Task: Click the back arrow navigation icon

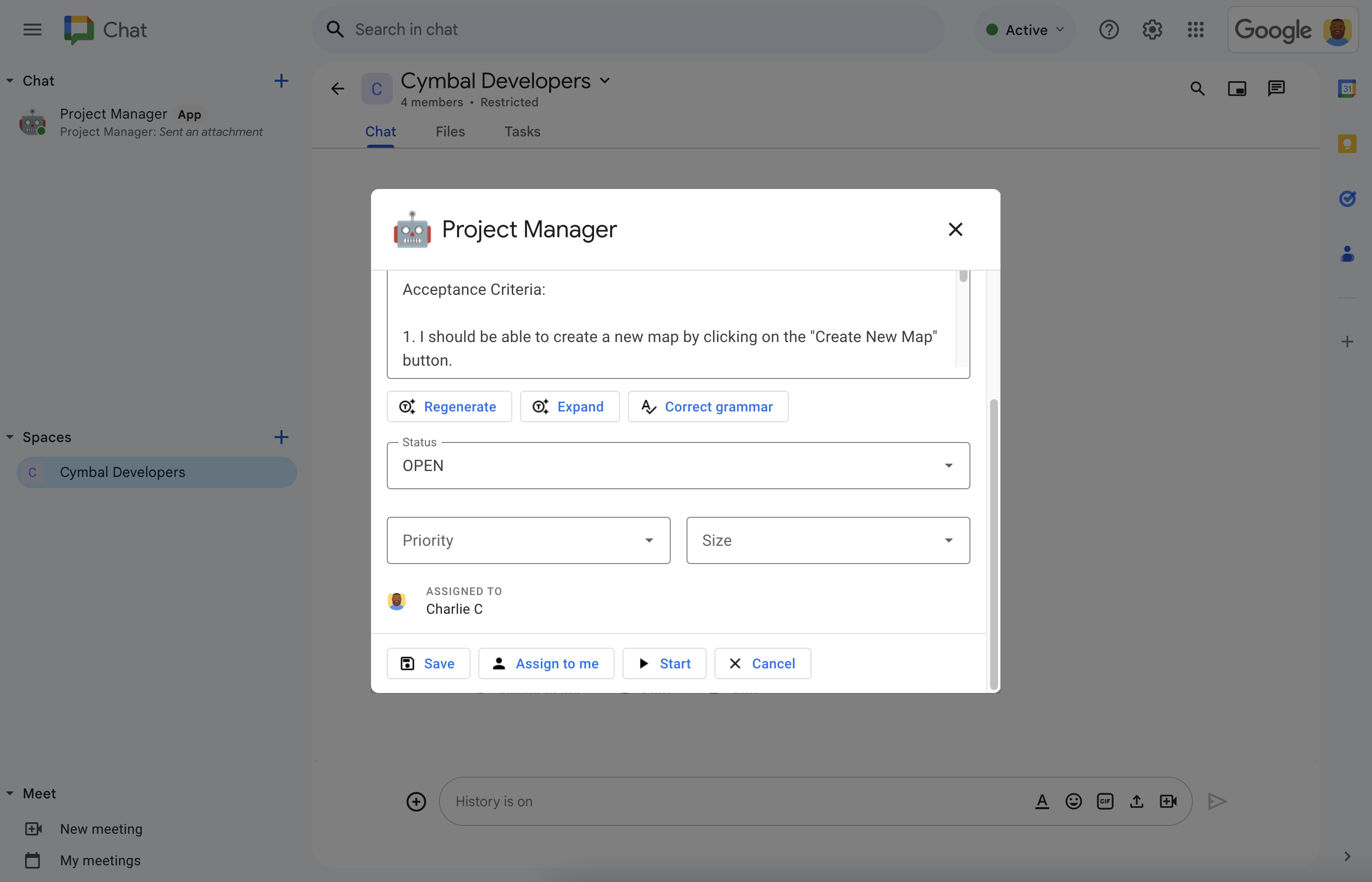Action: coord(337,88)
